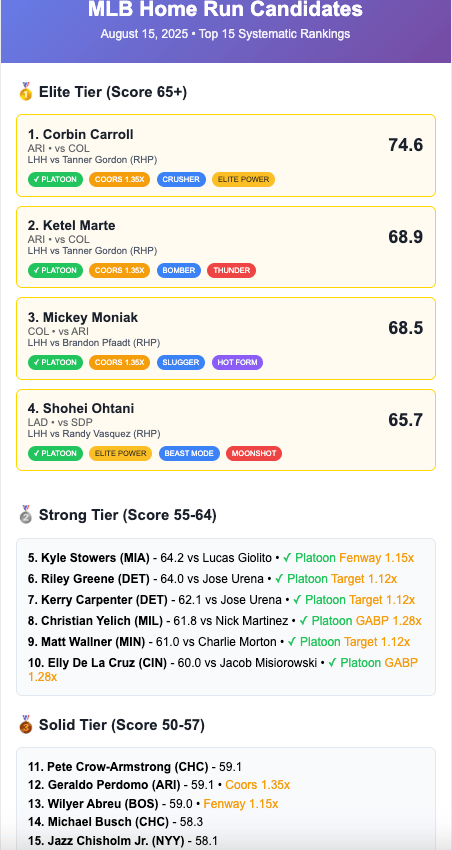This screenshot has height=850, width=452.
Task: Open the Corbin Carroll player name
Action: point(81,134)
